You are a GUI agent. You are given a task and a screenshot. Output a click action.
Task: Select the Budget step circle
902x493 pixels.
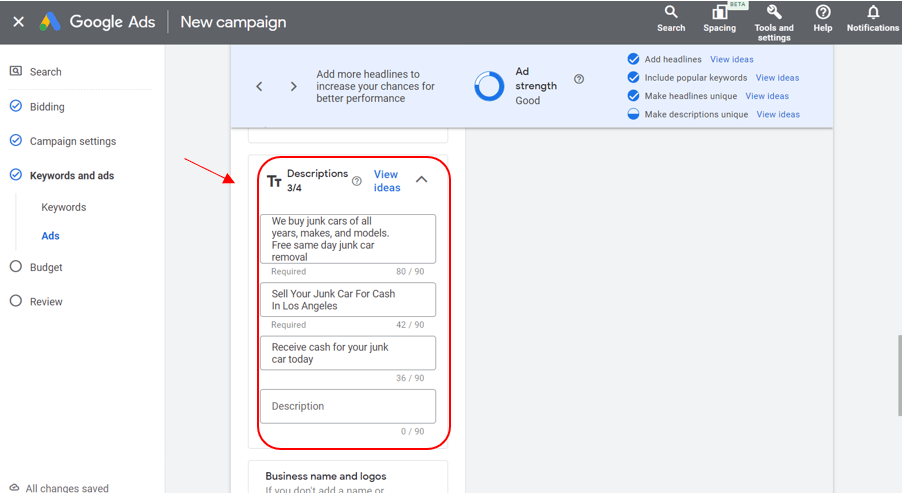[16, 266]
